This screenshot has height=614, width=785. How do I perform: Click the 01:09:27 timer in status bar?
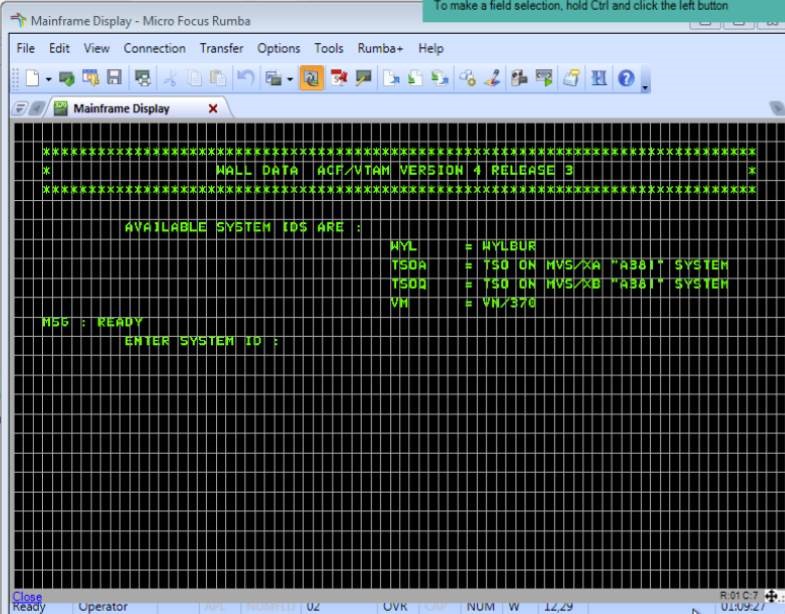coord(743,607)
